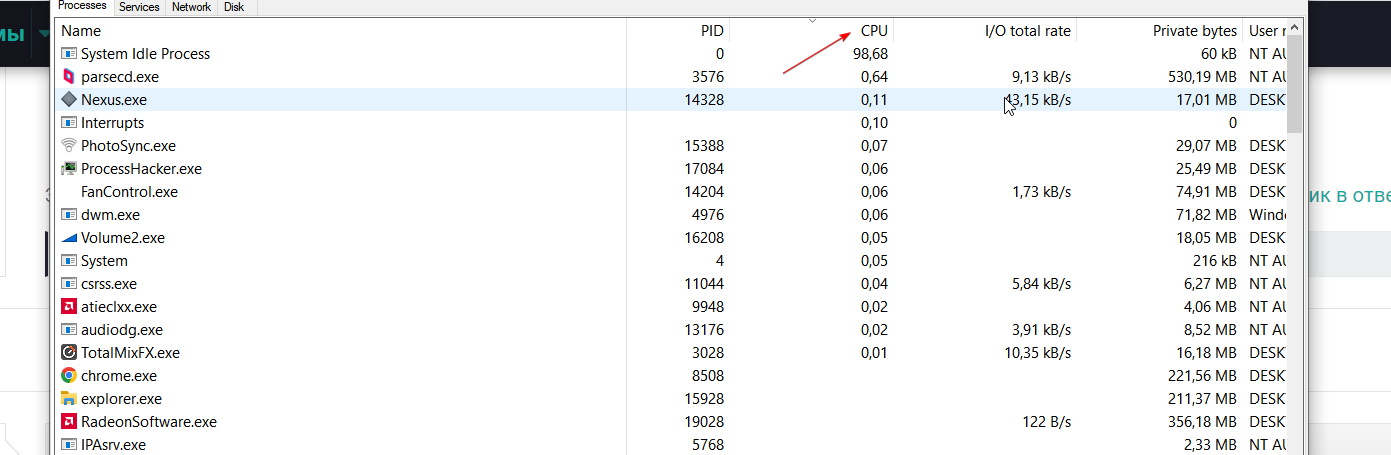Click the ProcessHacker.exe icon
Screen dimensions: 1391x455
[x=69, y=169]
